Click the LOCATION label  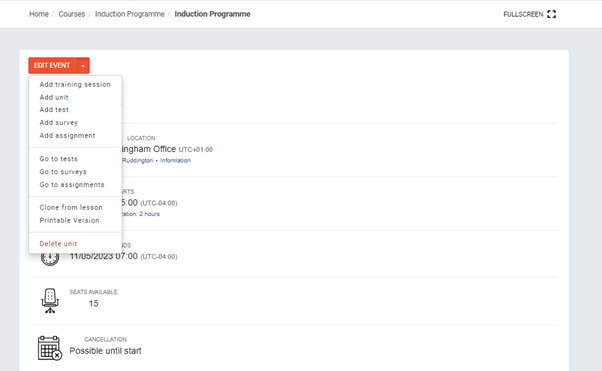[141, 138]
